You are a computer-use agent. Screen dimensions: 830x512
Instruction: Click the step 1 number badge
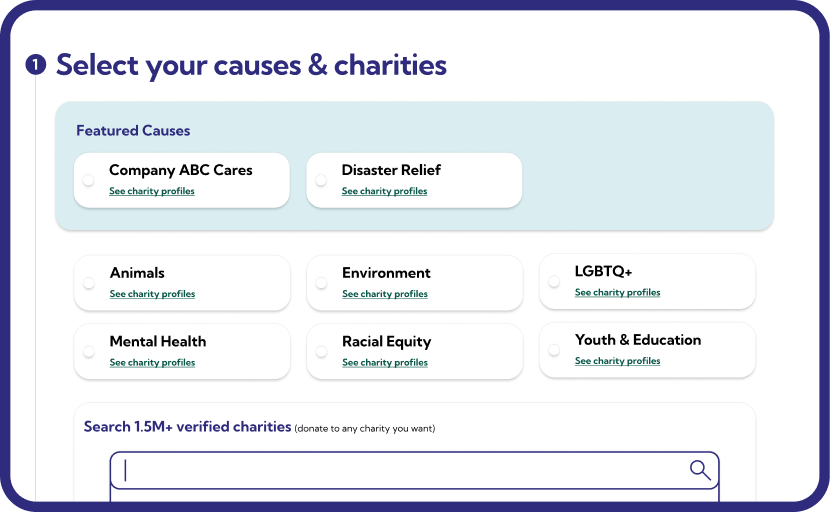click(x=36, y=65)
